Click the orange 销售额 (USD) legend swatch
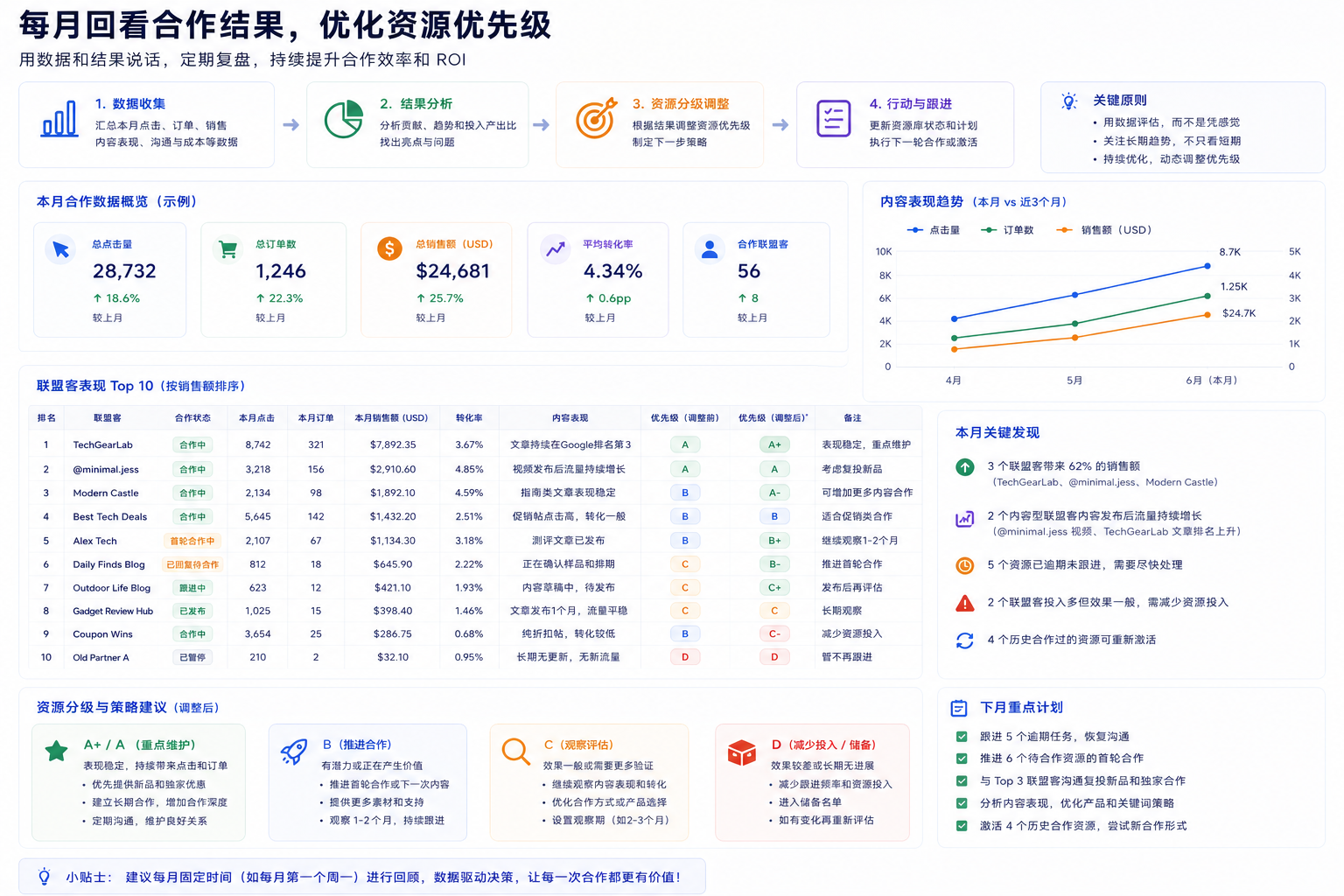Image resolution: width=1344 pixels, height=896 pixels. (1065, 230)
